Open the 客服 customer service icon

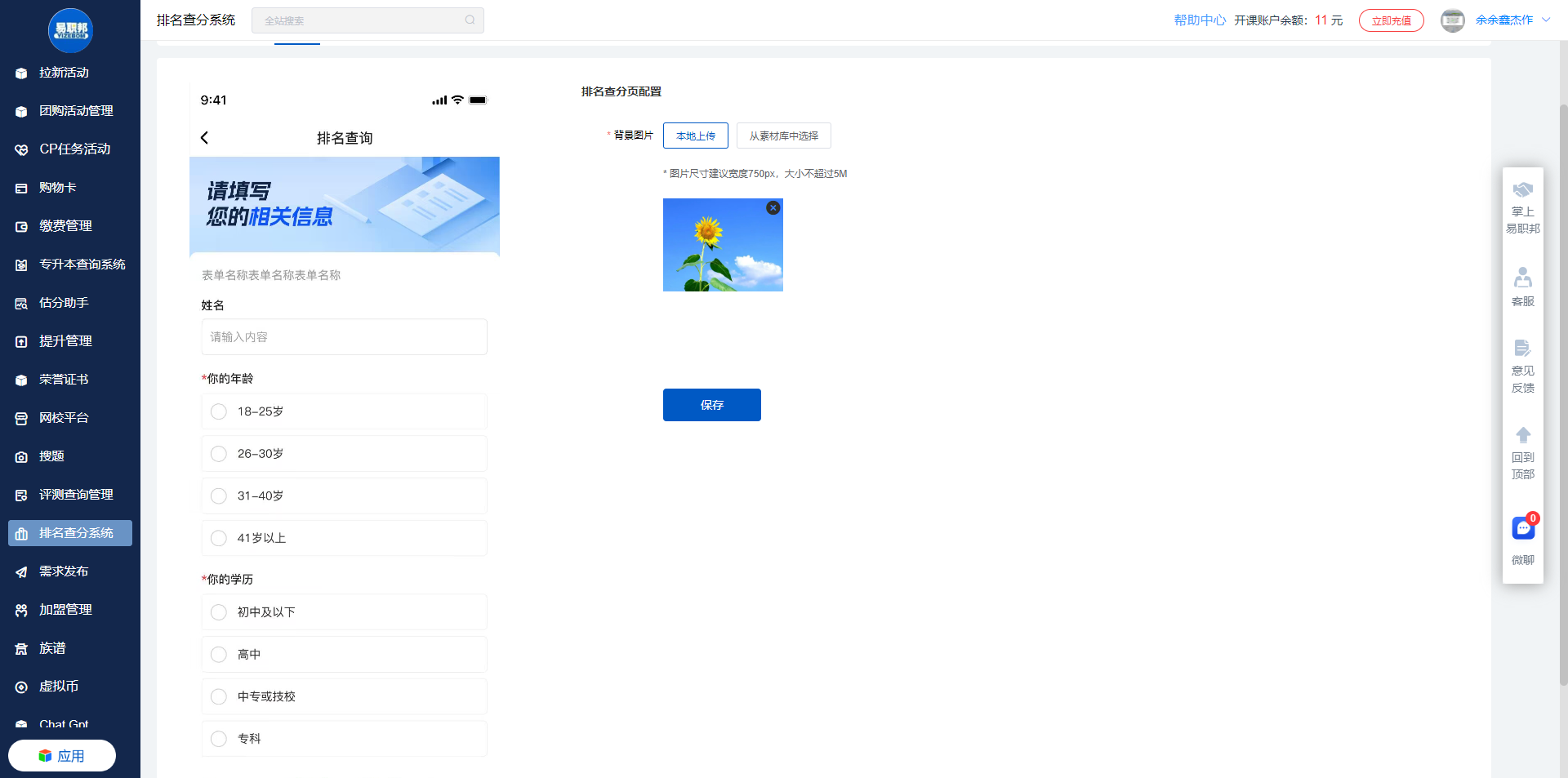(x=1522, y=278)
